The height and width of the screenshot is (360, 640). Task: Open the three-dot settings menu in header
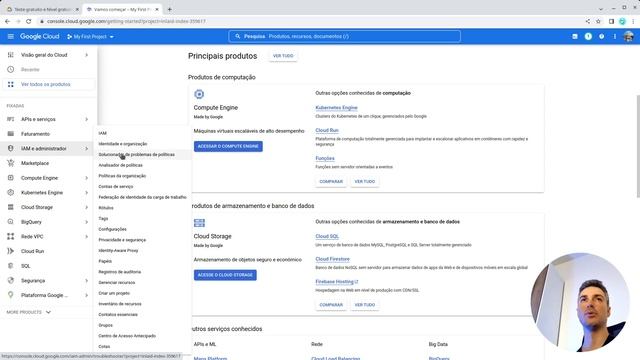click(x=615, y=36)
